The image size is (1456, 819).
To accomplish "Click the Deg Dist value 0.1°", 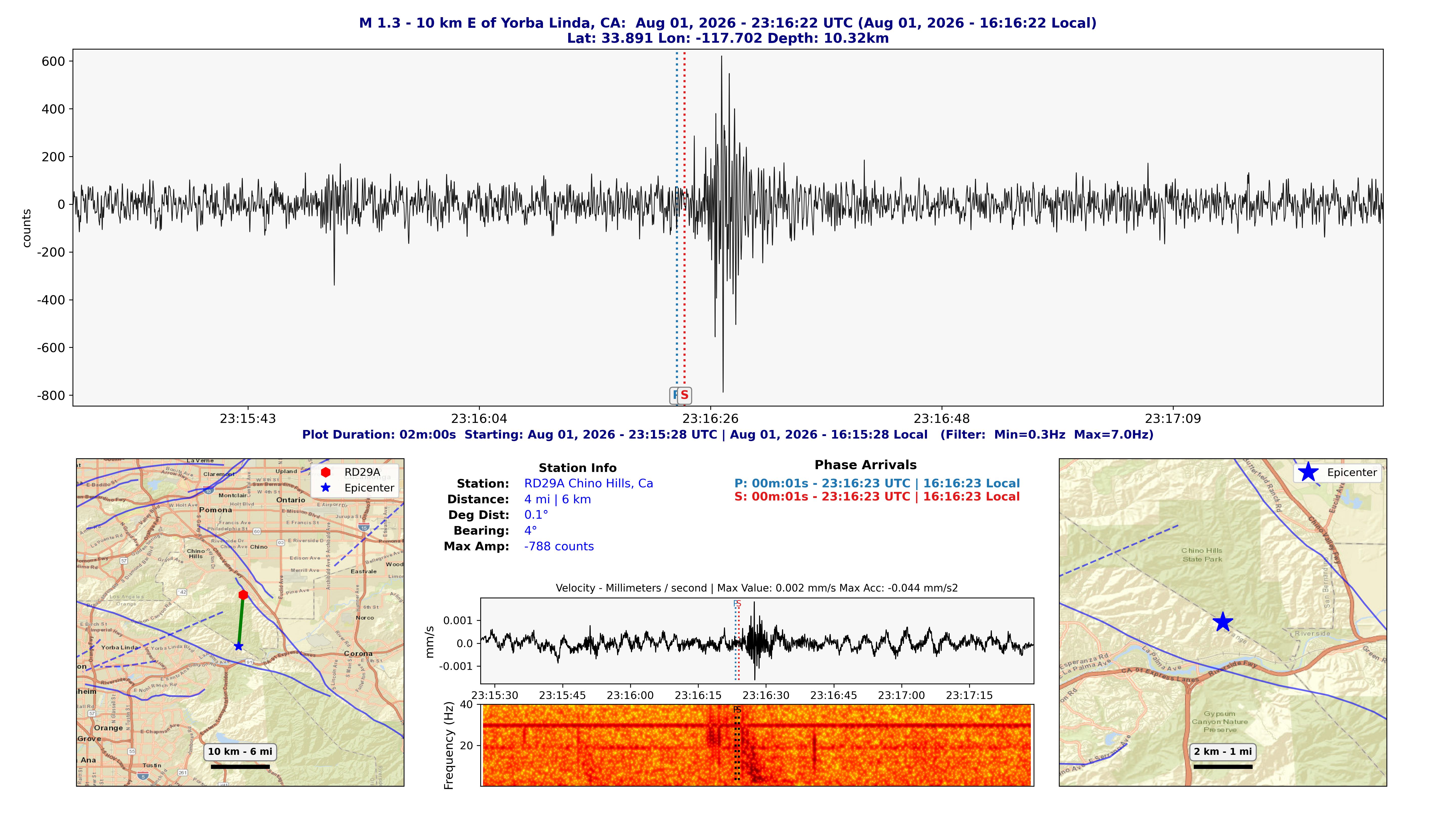I will [536, 515].
